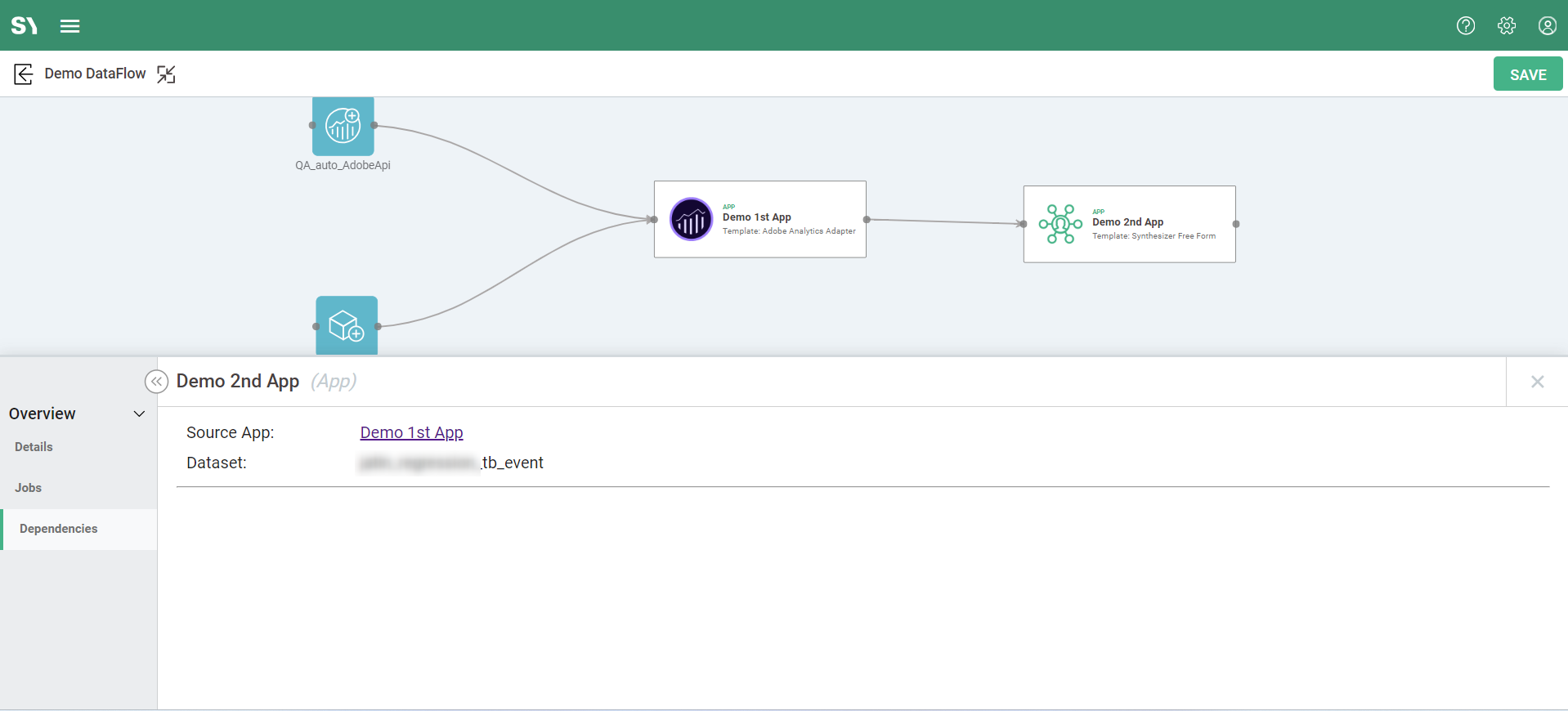Follow the Demo 1st App source link
This screenshot has width=1568, height=711.
tap(411, 433)
